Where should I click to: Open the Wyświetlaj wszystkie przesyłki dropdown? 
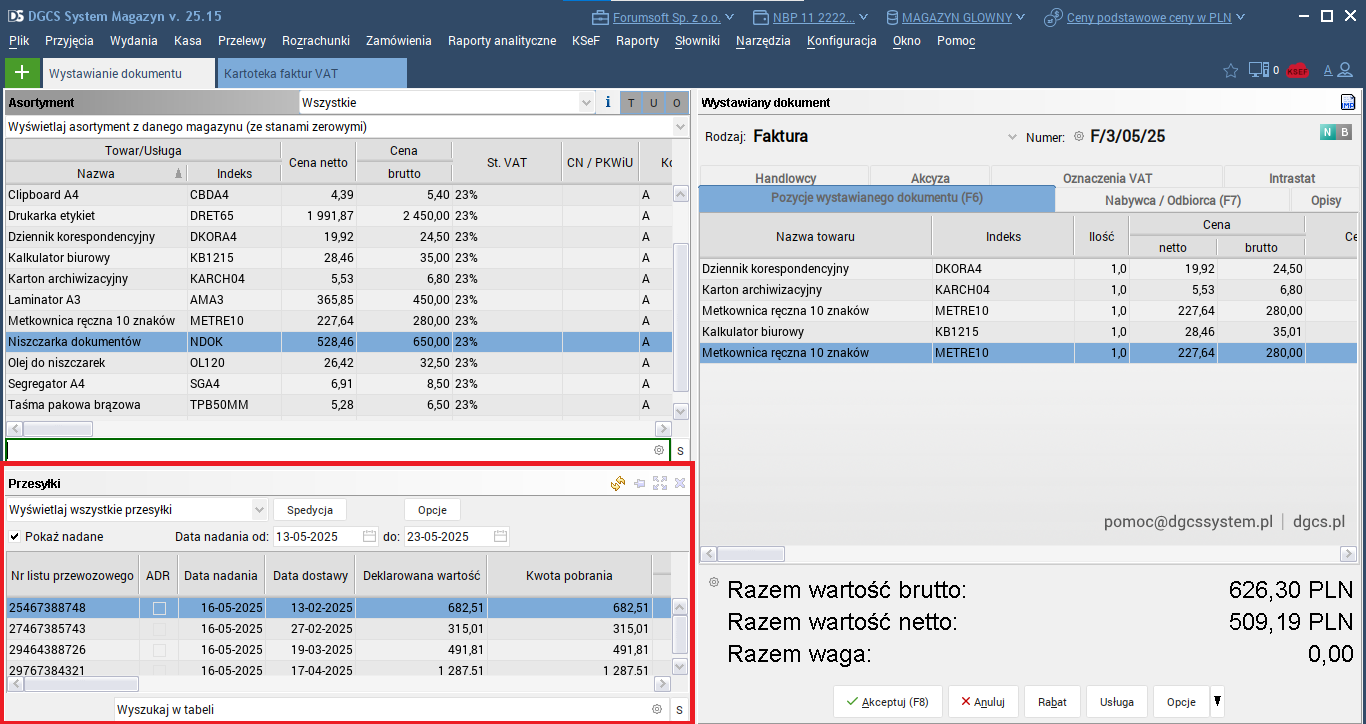[x=260, y=510]
